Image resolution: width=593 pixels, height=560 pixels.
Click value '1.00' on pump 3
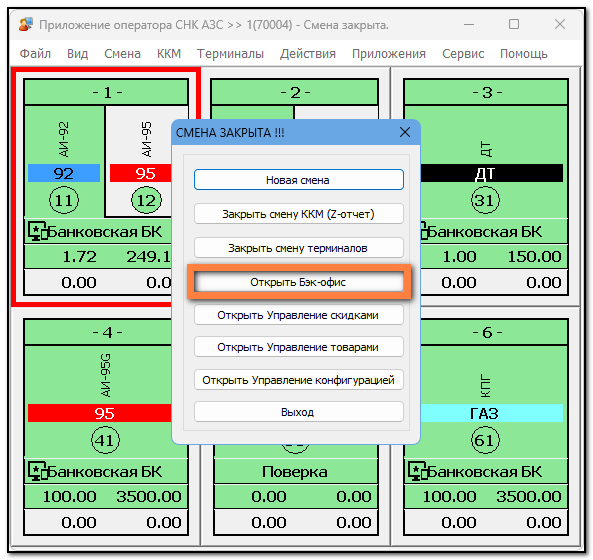[459, 257]
